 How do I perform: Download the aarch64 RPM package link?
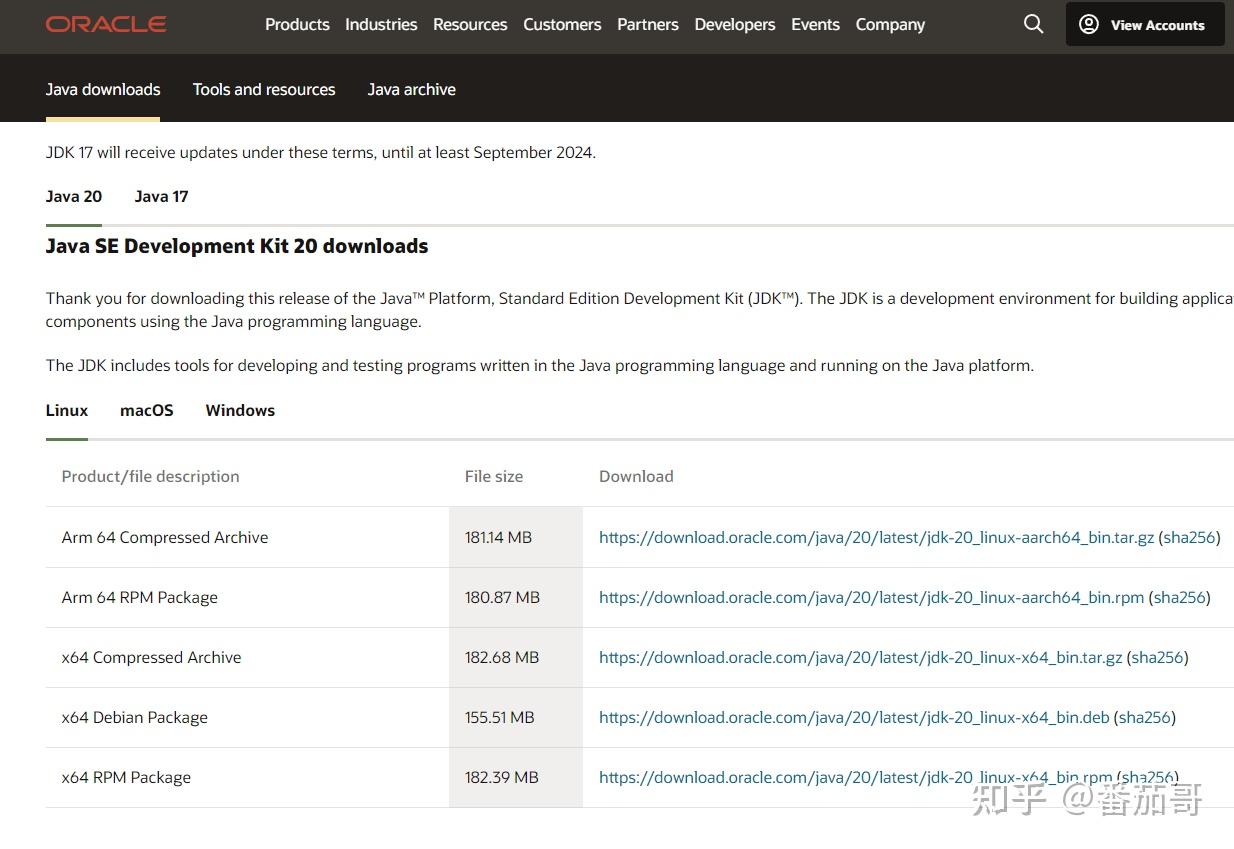(x=871, y=597)
